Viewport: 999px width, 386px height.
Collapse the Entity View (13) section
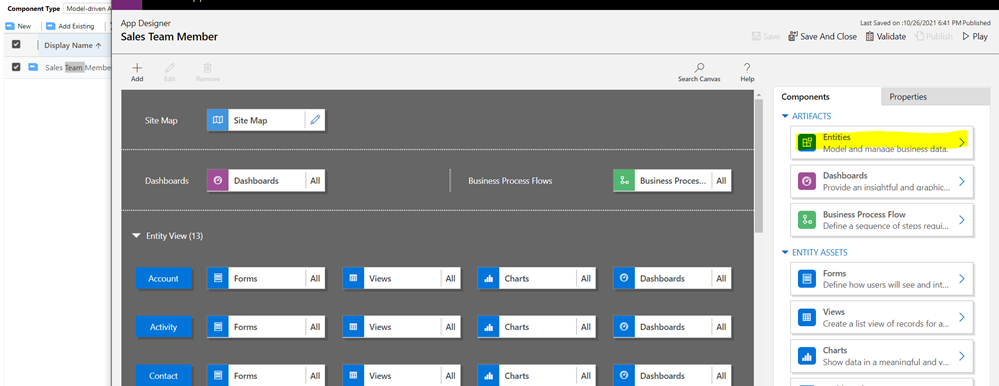pyautogui.click(x=136, y=236)
